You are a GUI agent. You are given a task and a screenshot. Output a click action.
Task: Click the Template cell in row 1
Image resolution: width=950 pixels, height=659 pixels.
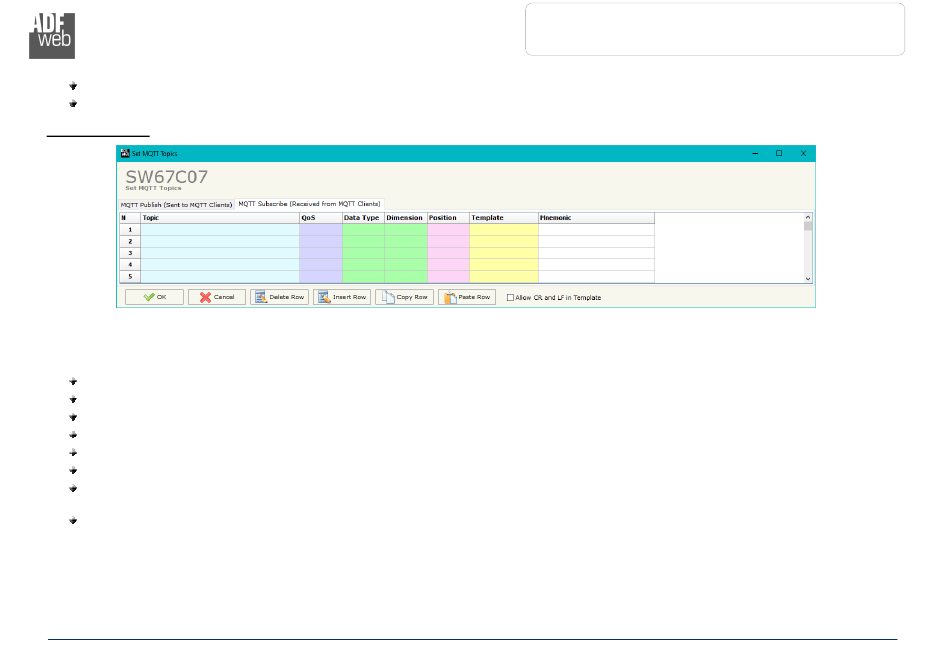(x=503, y=230)
